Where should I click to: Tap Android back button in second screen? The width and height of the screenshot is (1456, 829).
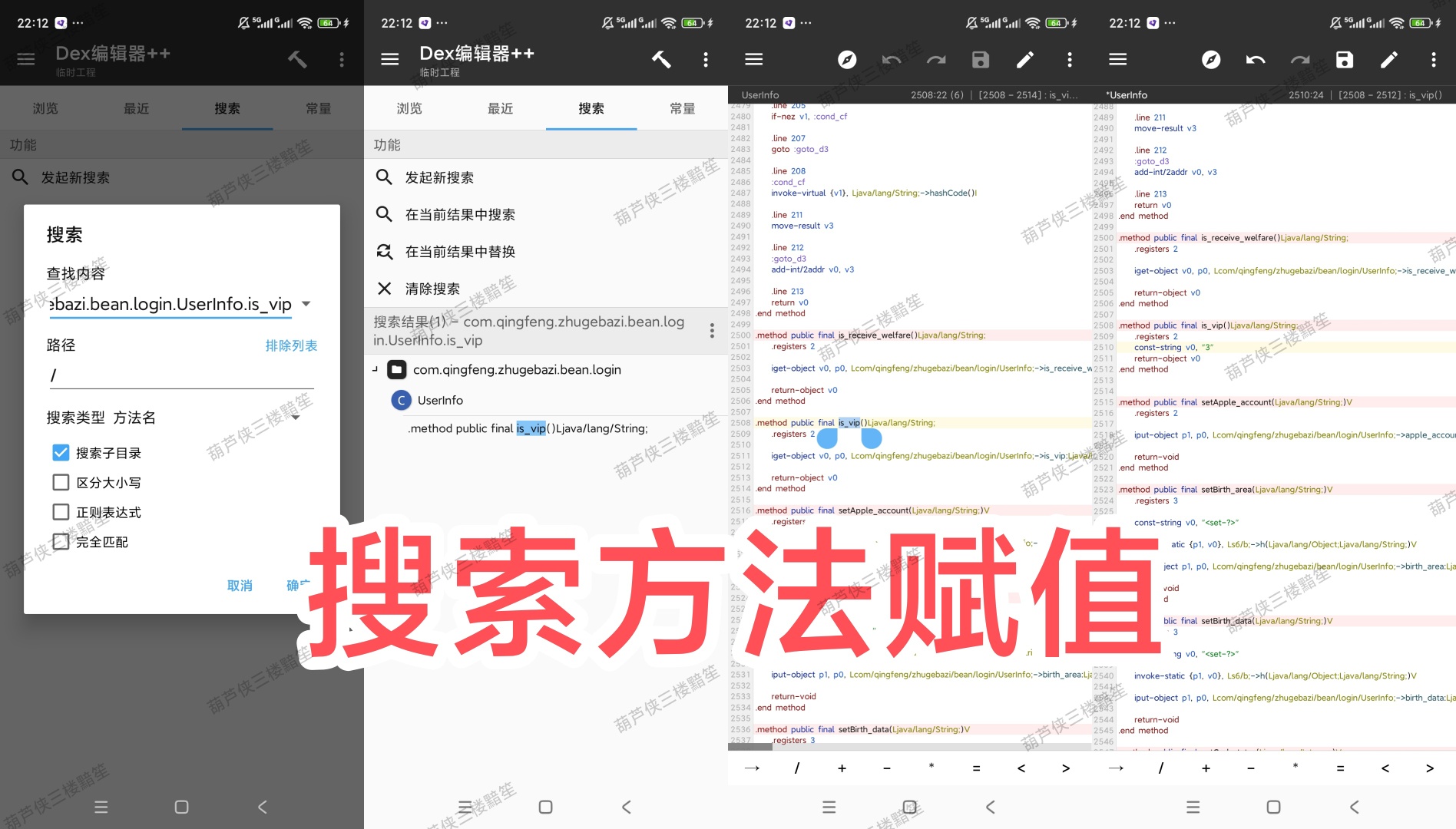[x=626, y=807]
